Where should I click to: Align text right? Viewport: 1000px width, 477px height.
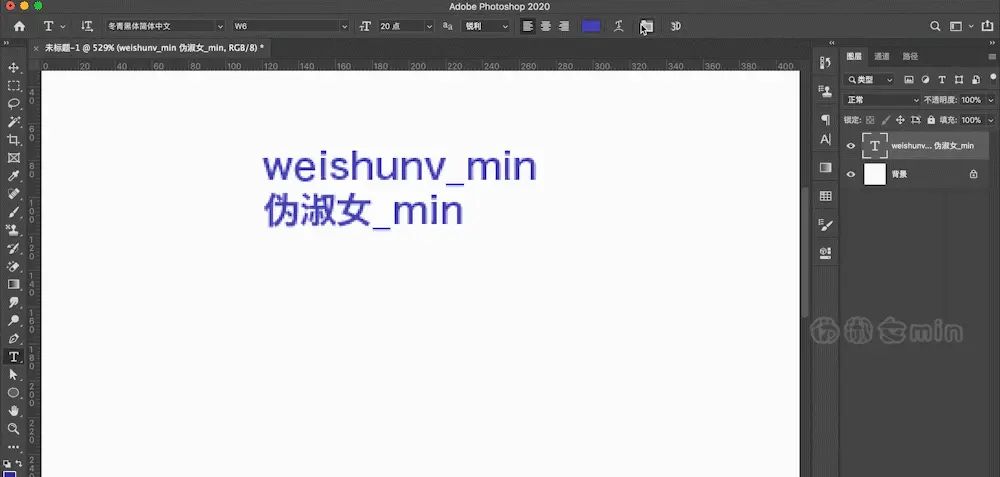[564, 26]
